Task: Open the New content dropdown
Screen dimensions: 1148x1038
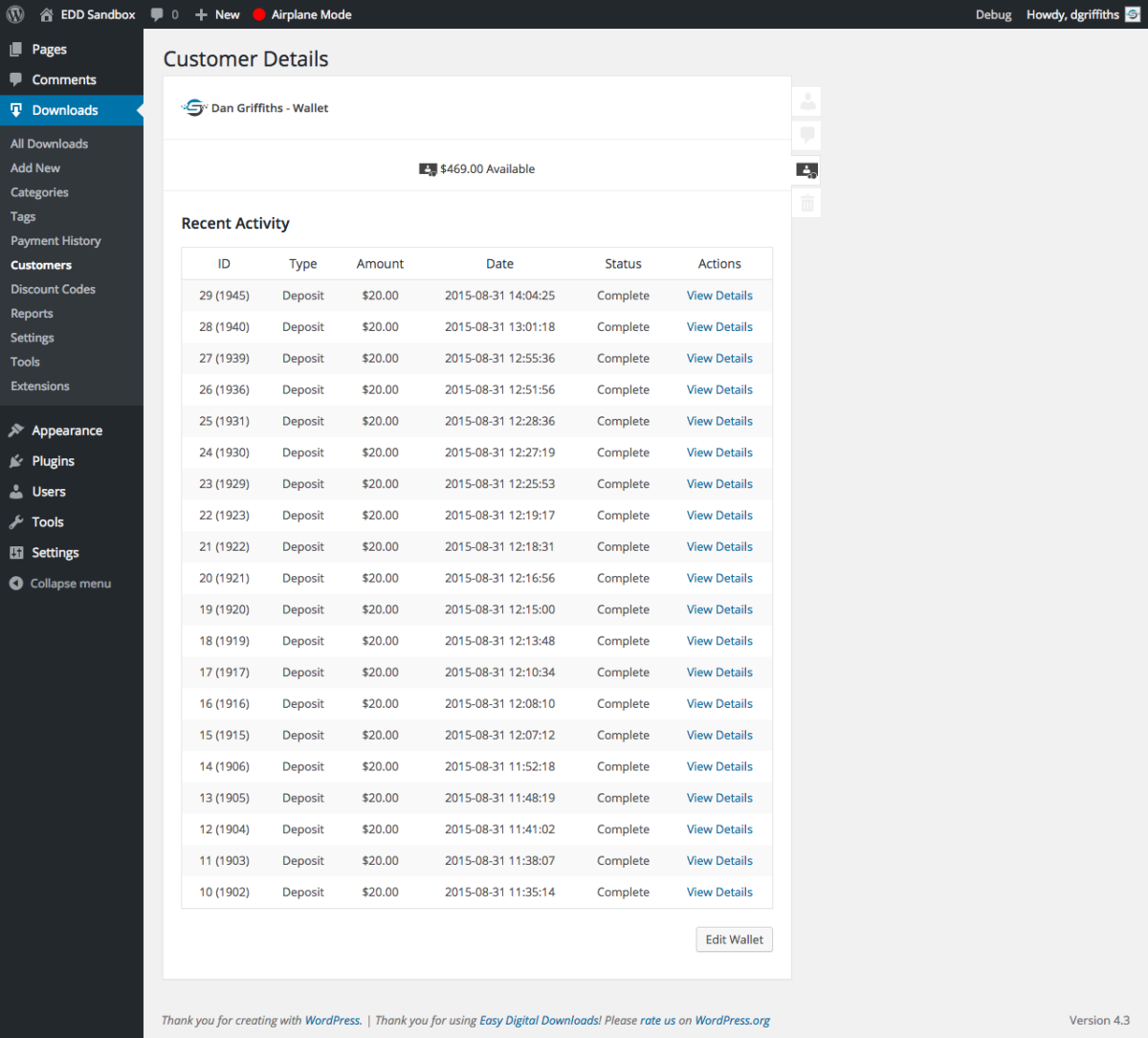Action: pos(217,14)
